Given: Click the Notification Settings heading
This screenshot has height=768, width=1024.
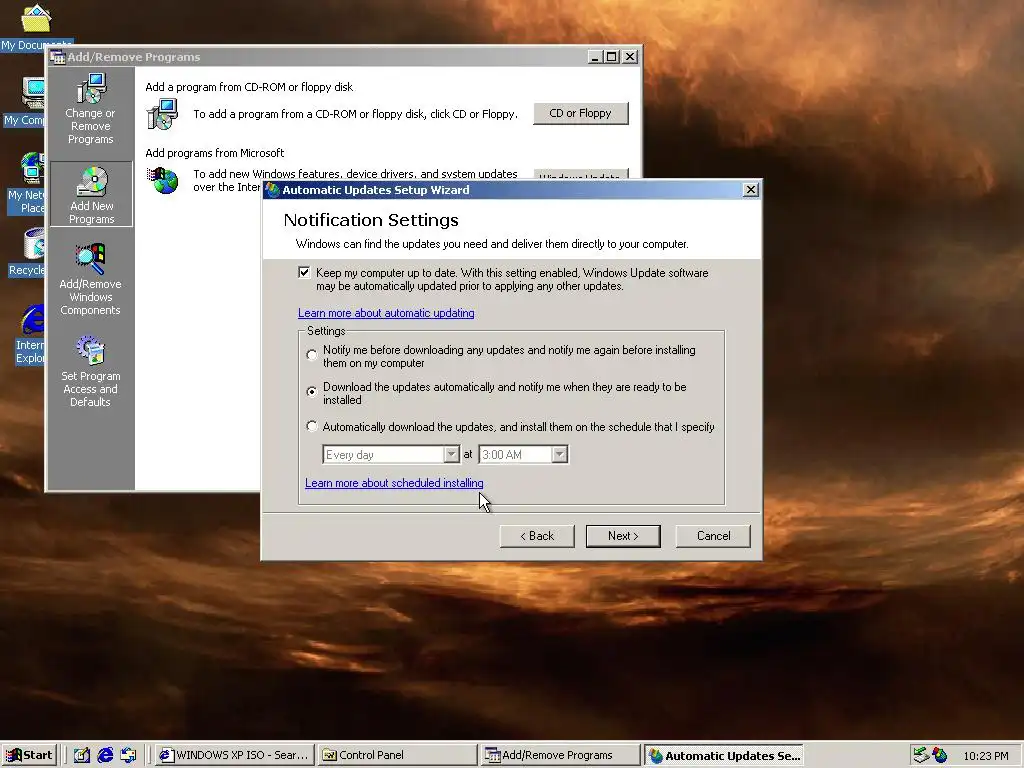Looking at the screenshot, I should tap(371, 220).
